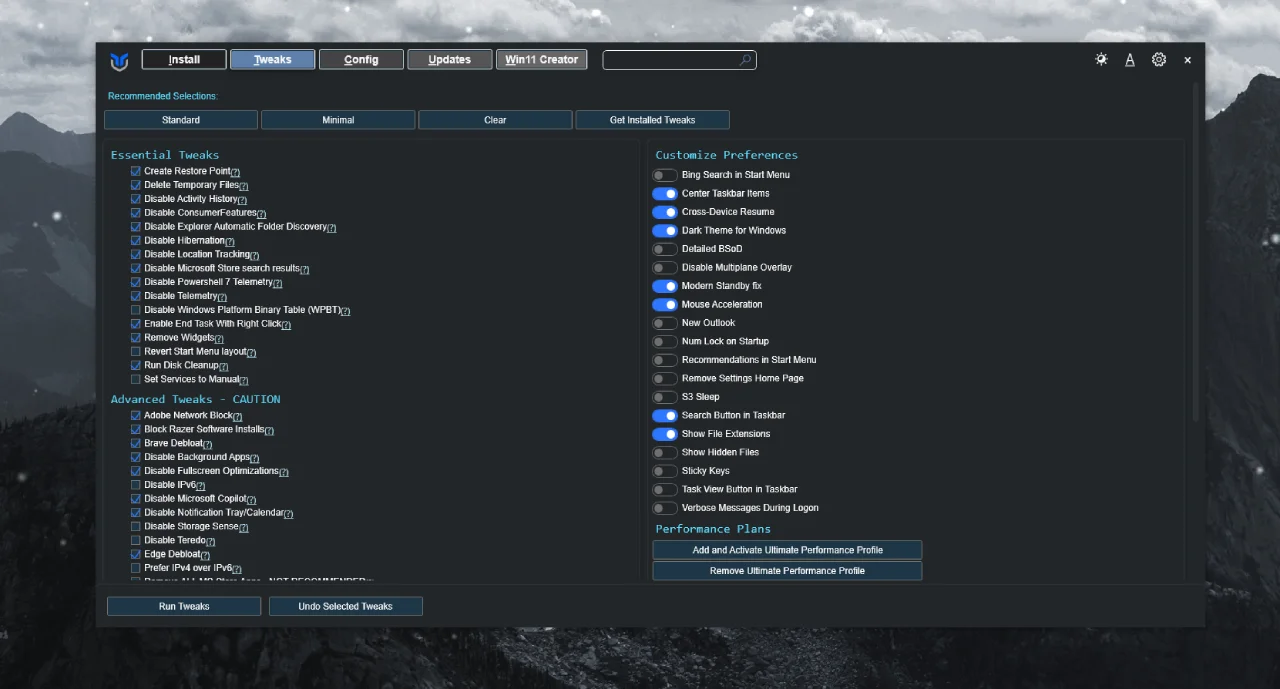
Task: Add and Activate Ultimate Performance Profile
Action: 787,549
